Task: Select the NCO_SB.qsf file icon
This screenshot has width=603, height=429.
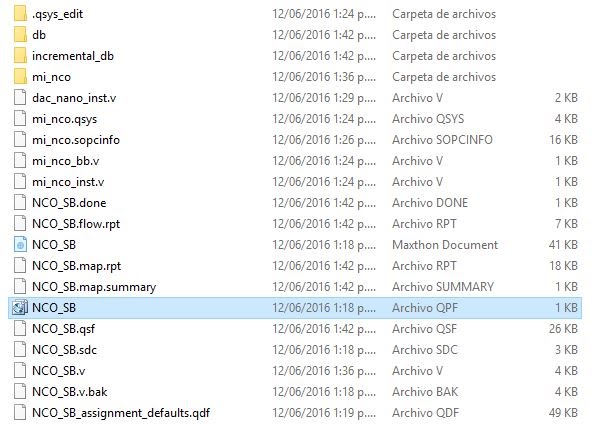Action: [x=20, y=329]
